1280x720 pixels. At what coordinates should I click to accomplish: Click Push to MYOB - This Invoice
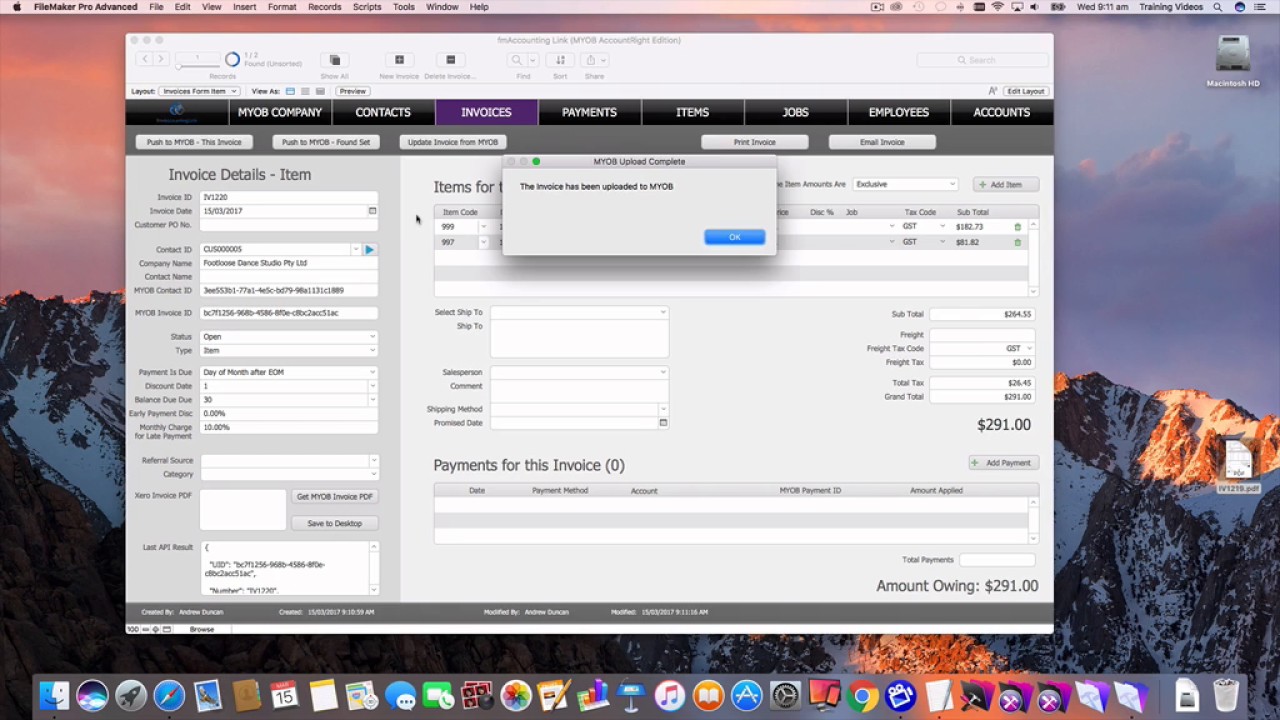pos(194,142)
